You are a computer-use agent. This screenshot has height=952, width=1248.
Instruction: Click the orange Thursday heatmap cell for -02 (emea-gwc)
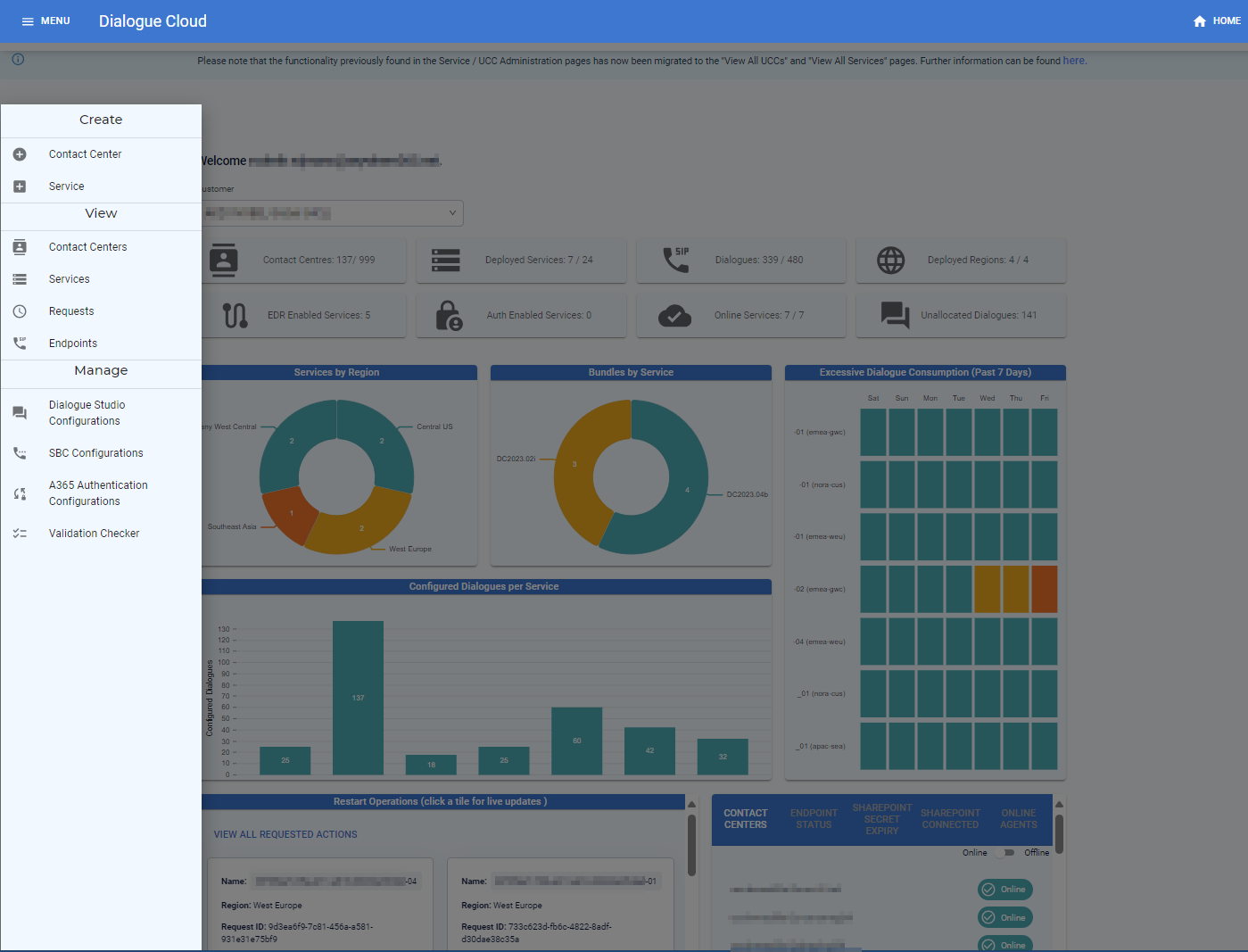[1015, 589]
